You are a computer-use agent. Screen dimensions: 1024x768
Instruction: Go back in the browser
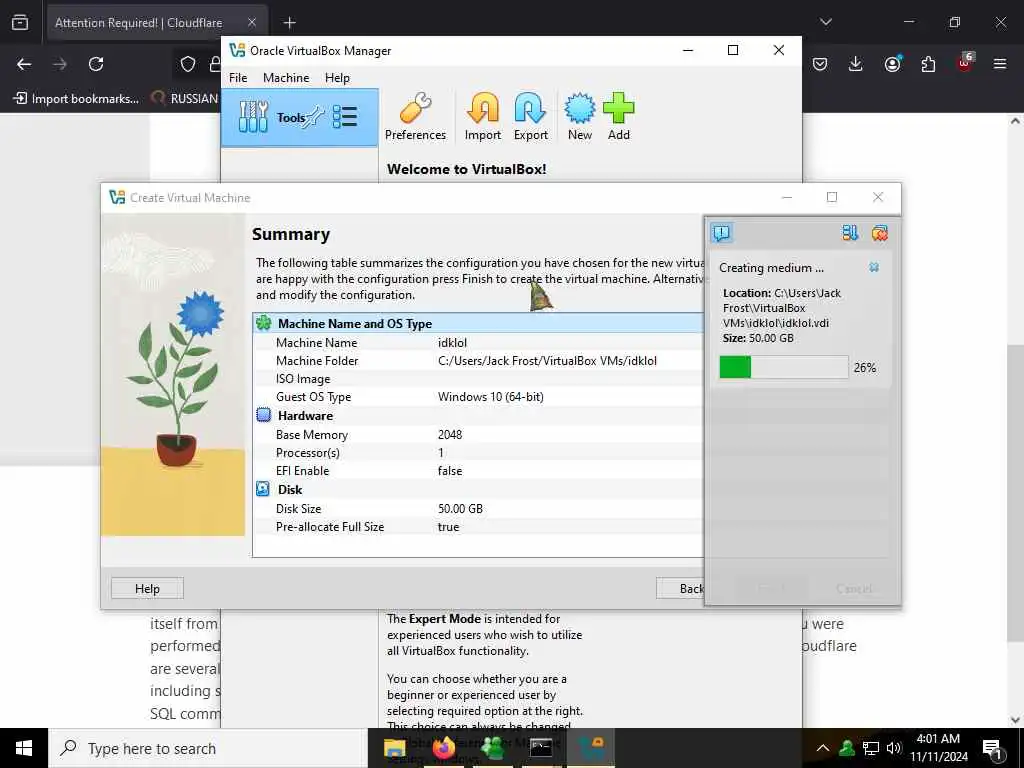[24, 64]
